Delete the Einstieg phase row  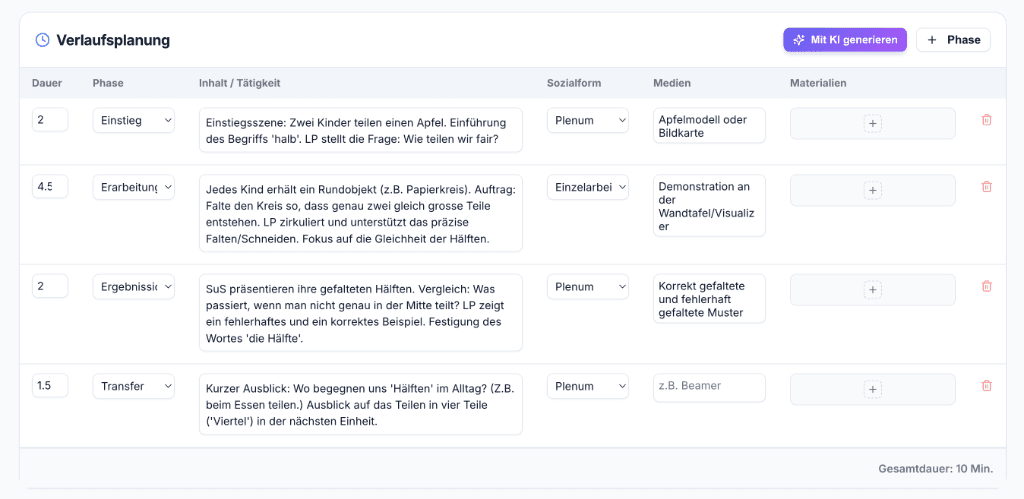[x=987, y=120]
